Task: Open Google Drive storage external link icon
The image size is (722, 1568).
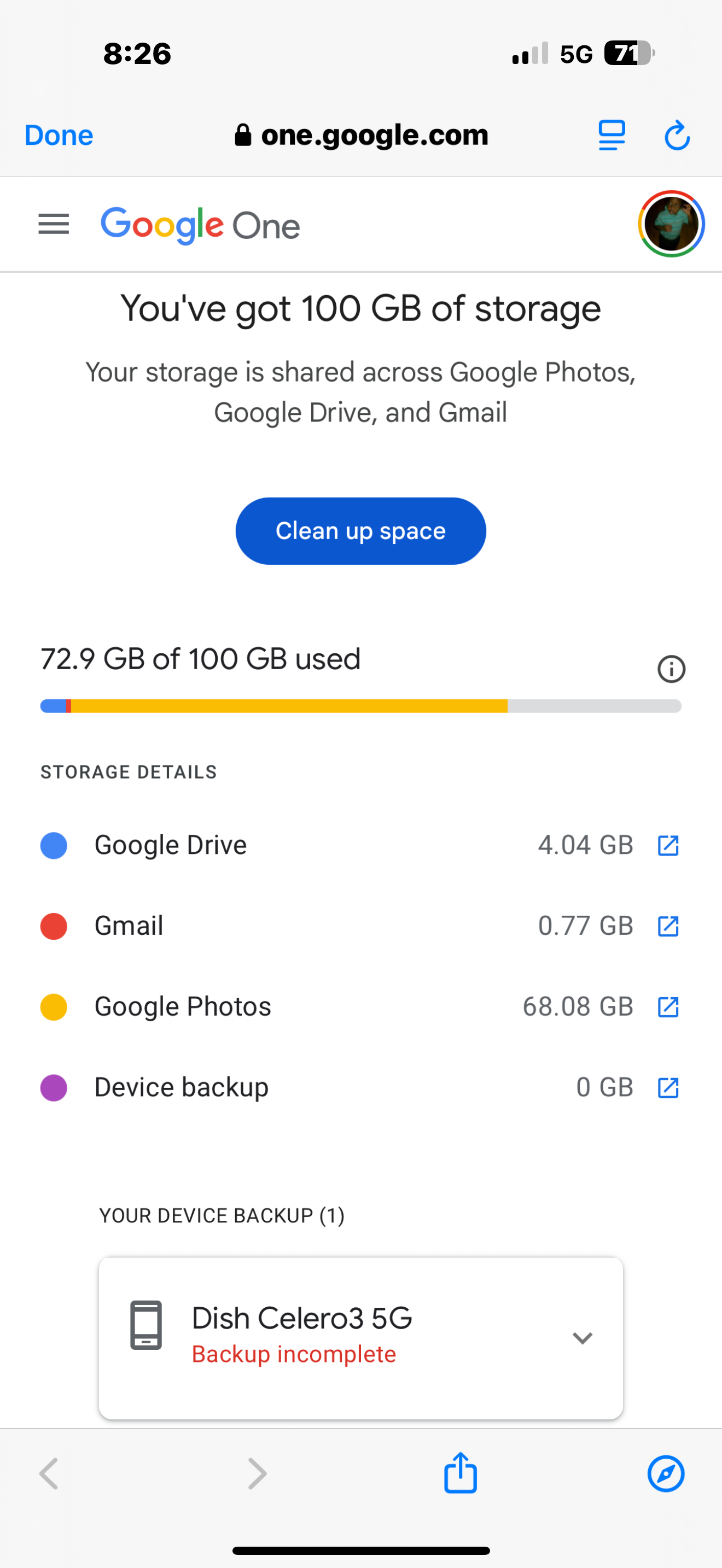Action: click(x=668, y=845)
